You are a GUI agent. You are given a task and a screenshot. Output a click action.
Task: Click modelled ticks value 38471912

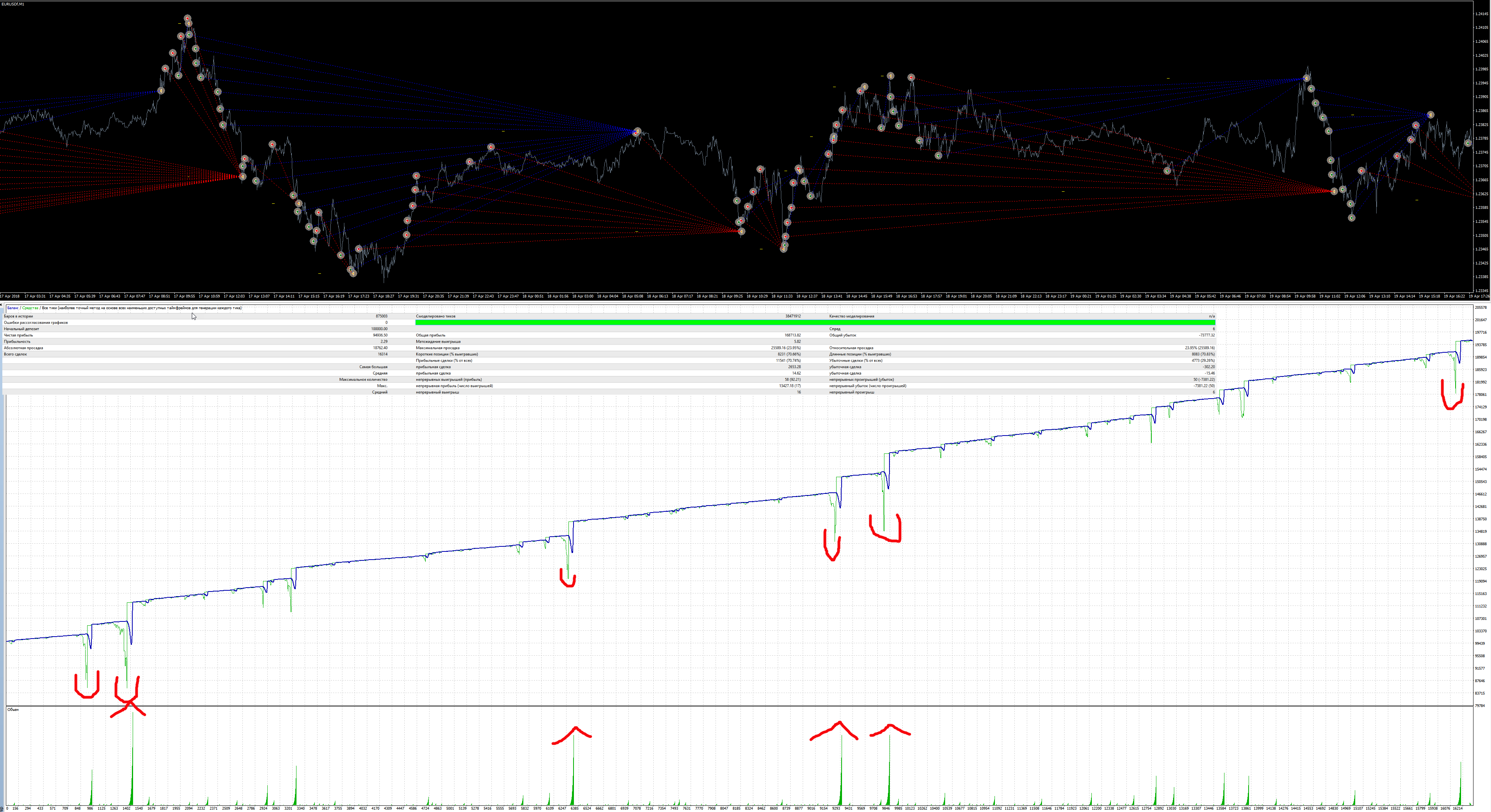(793, 316)
